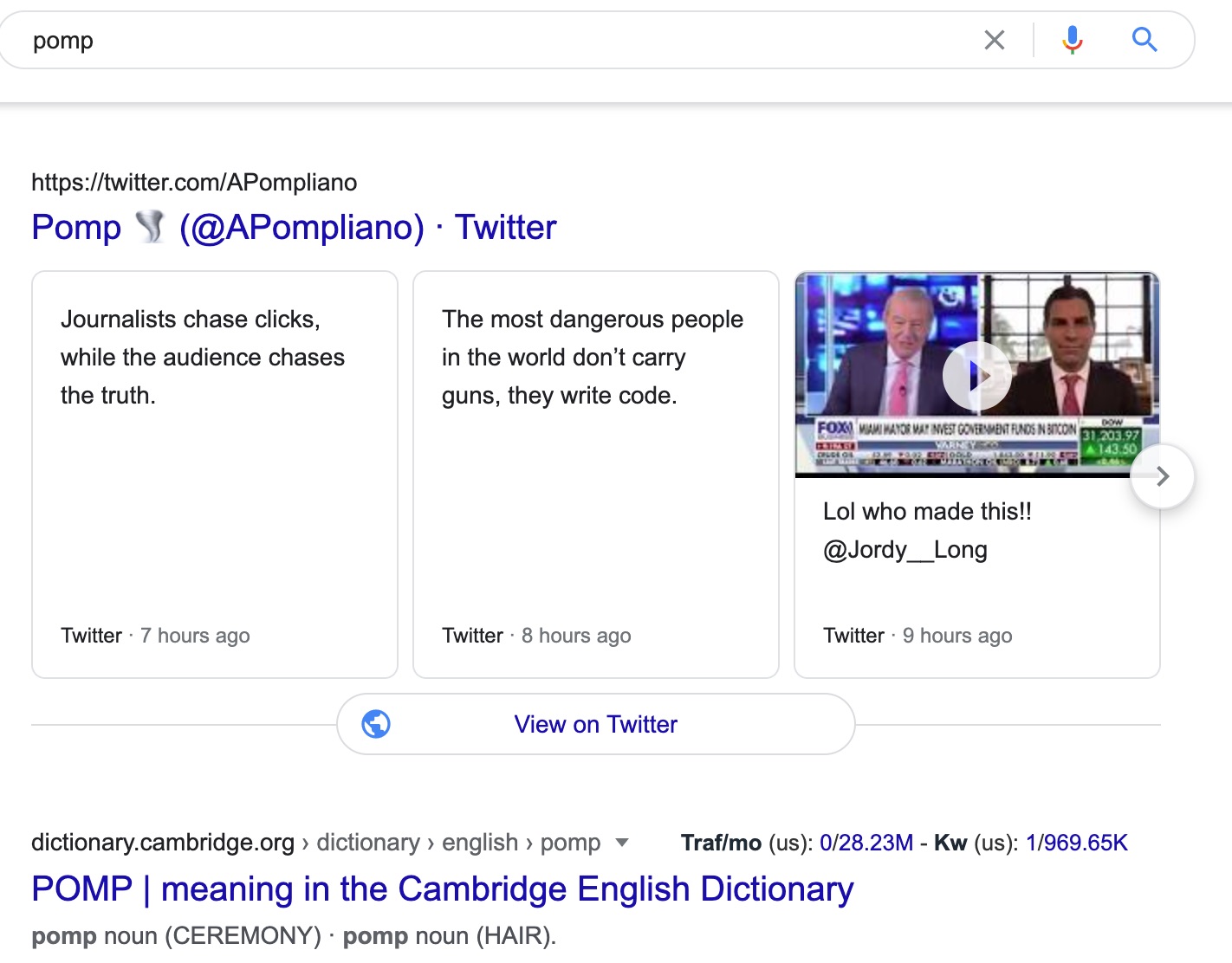
Task: Open the tornado emoji in the Pomp Twitter title
Action: (x=150, y=227)
